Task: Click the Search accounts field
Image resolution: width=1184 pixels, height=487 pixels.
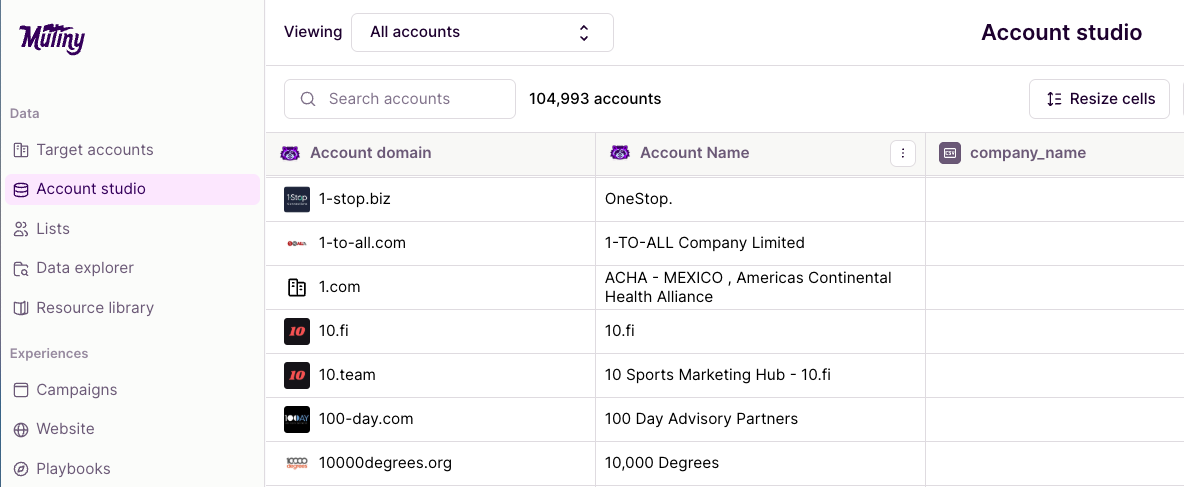Action: pos(399,99)
